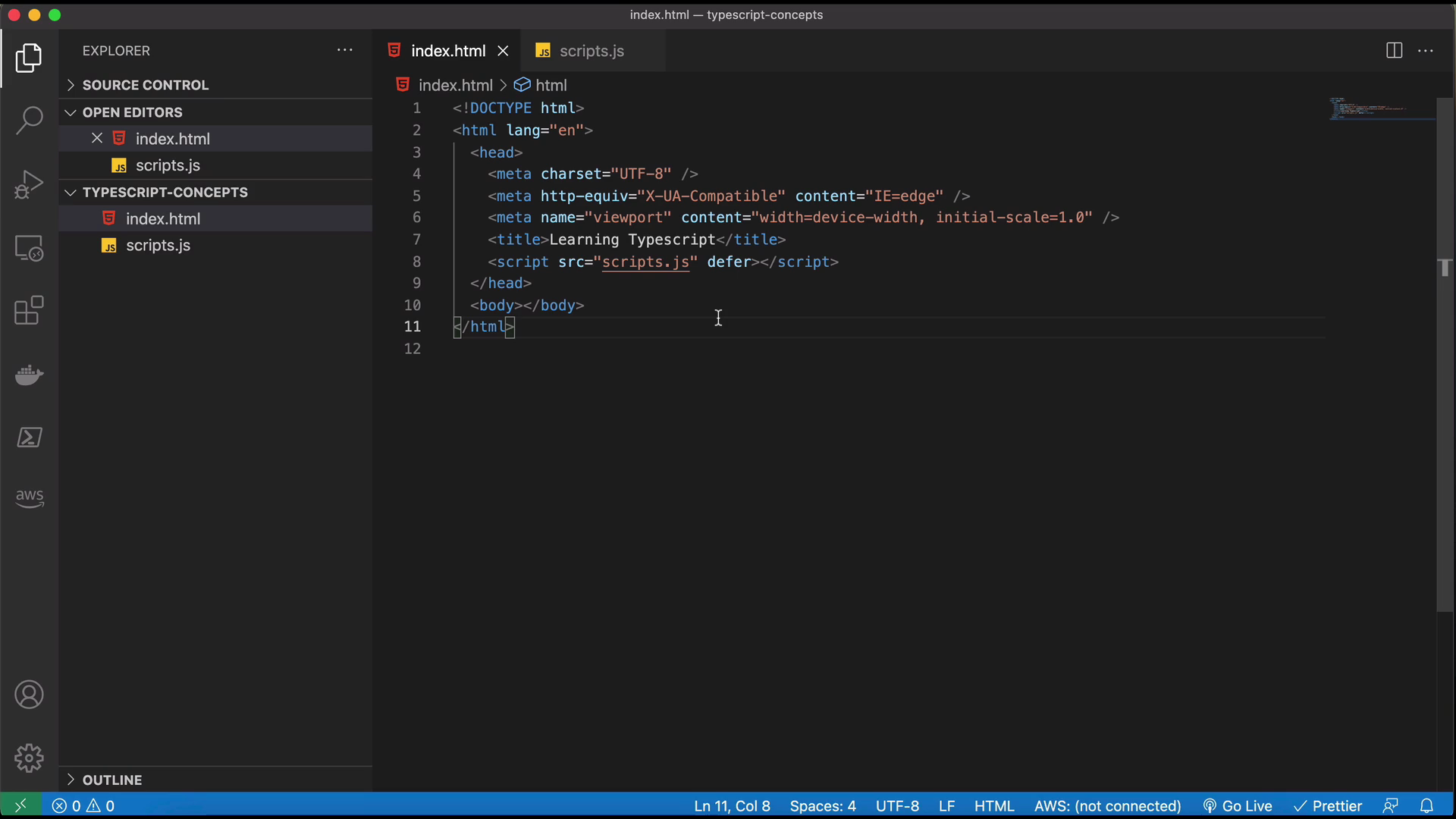Click the warnings count in status bar
Image resolution: width=1456 pixels, height=819 pixels.
click(x=101, y=806)
